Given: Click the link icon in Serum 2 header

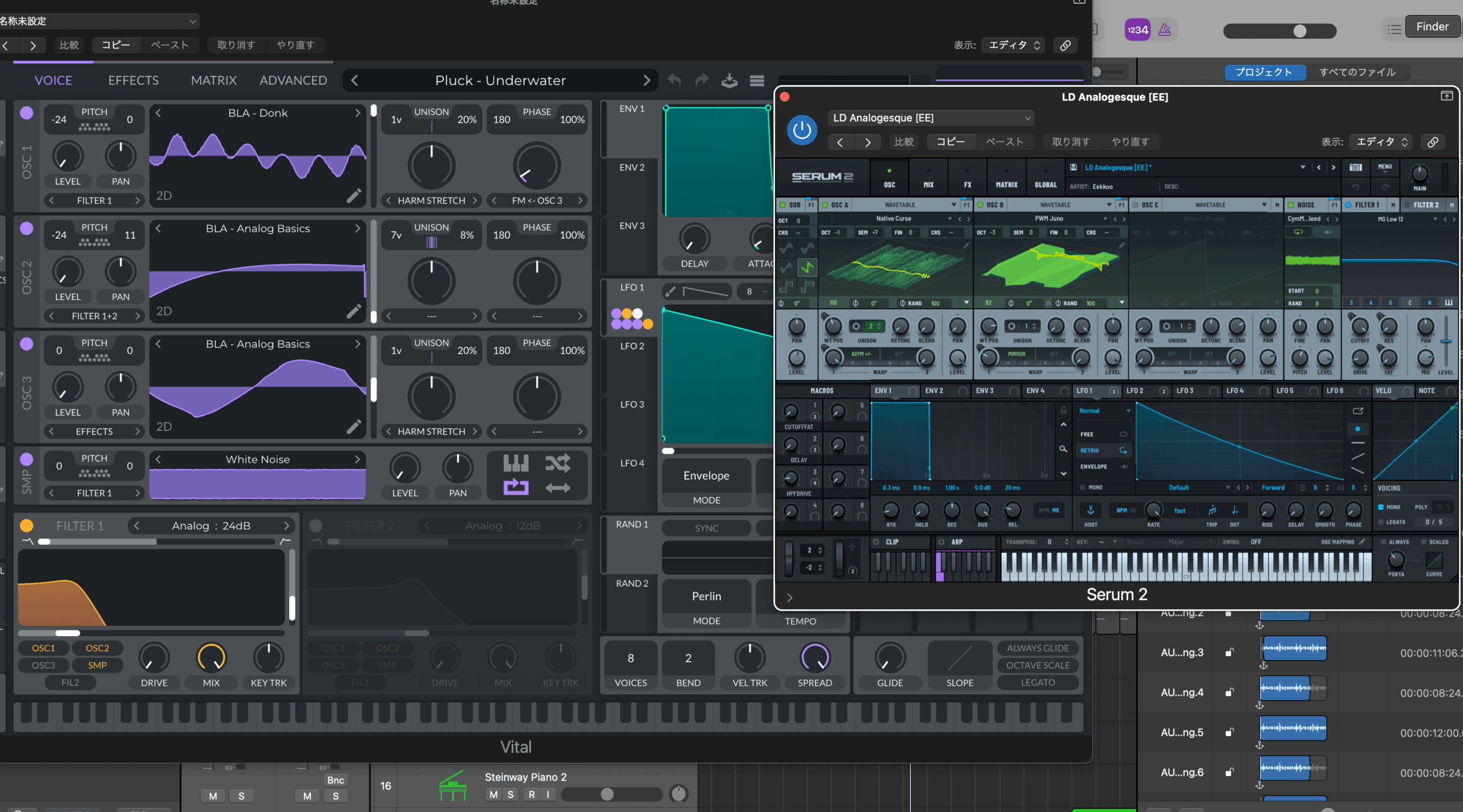Looking at the screenshot, I should pos(1433,142).
